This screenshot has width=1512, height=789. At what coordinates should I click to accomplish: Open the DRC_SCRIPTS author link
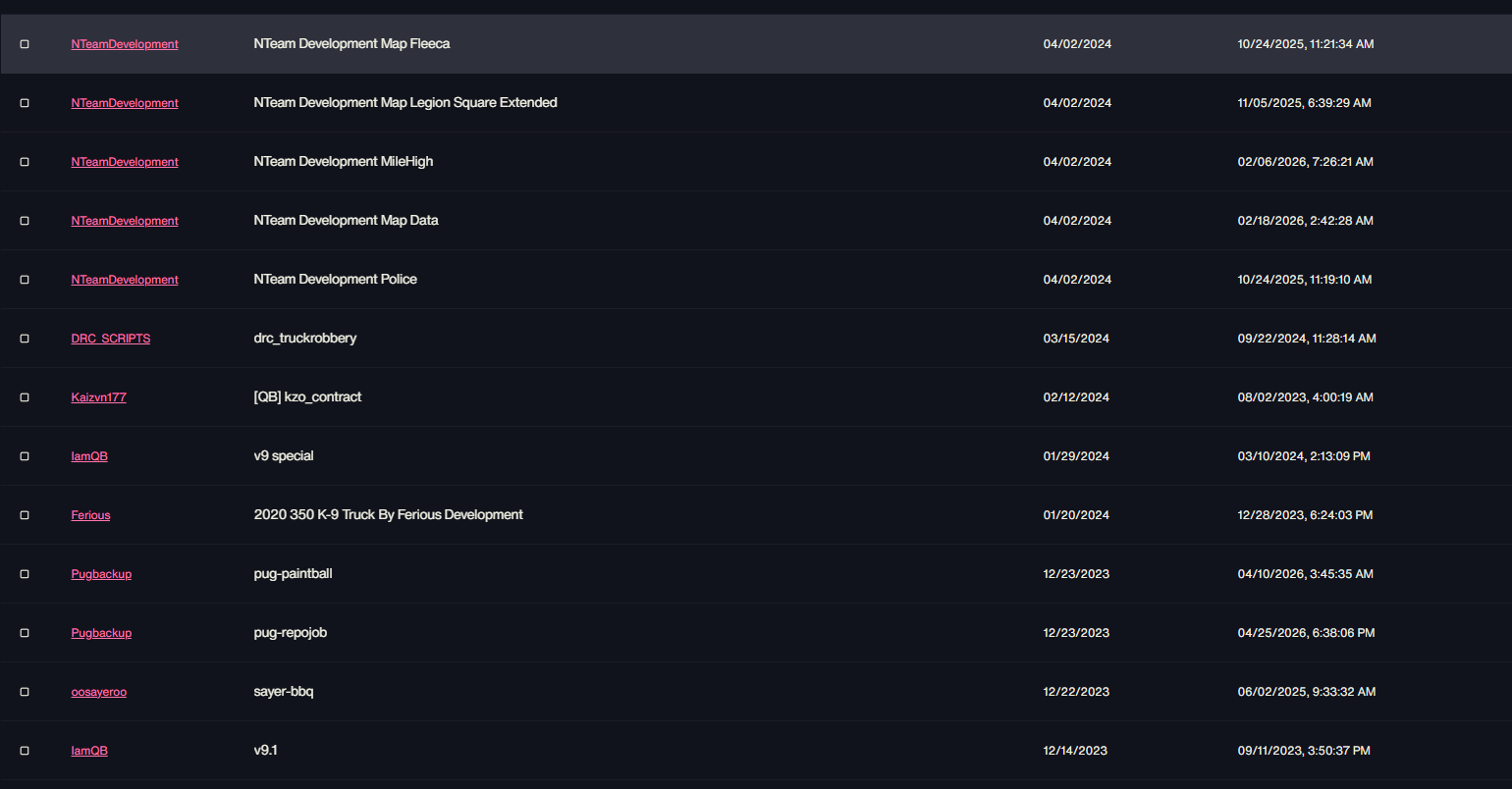tap(111, 339)
